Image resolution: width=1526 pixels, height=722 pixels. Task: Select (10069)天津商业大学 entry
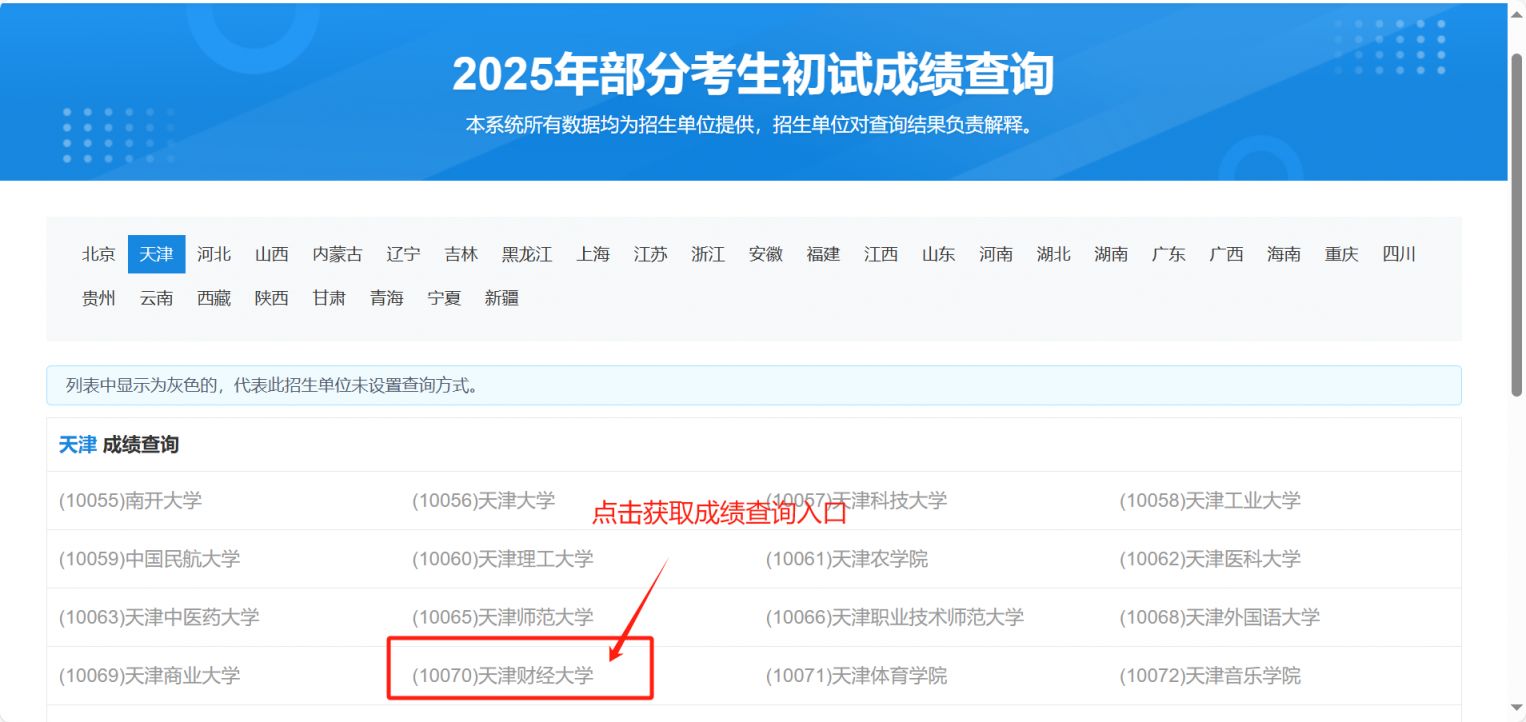[x=150, y=676]
